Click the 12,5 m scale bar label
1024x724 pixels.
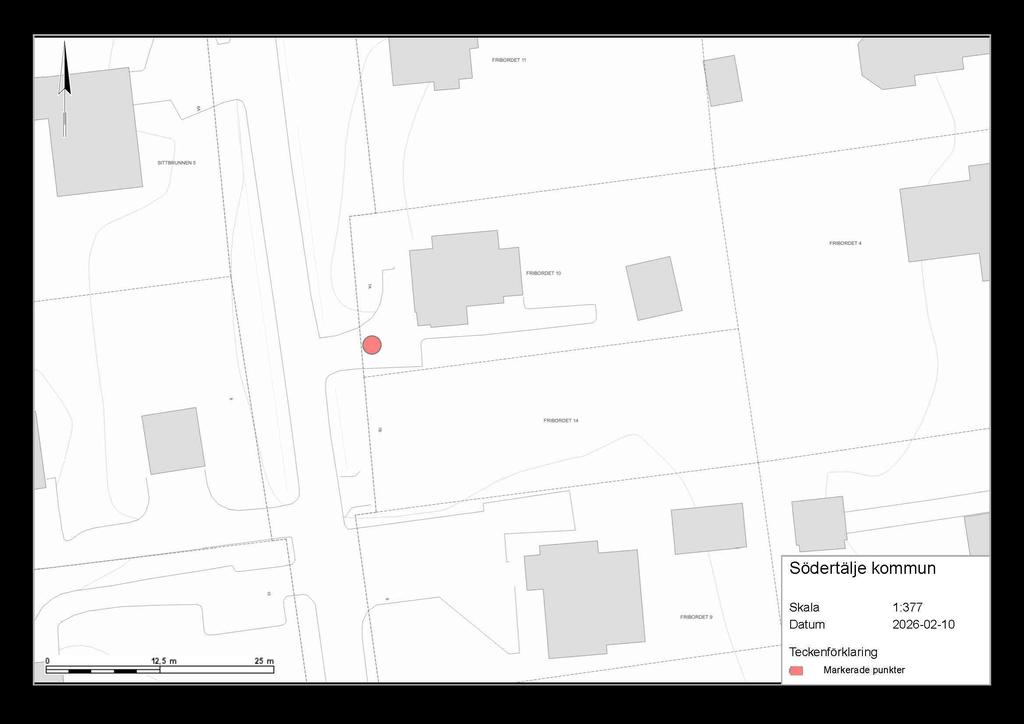pos(162,661)
